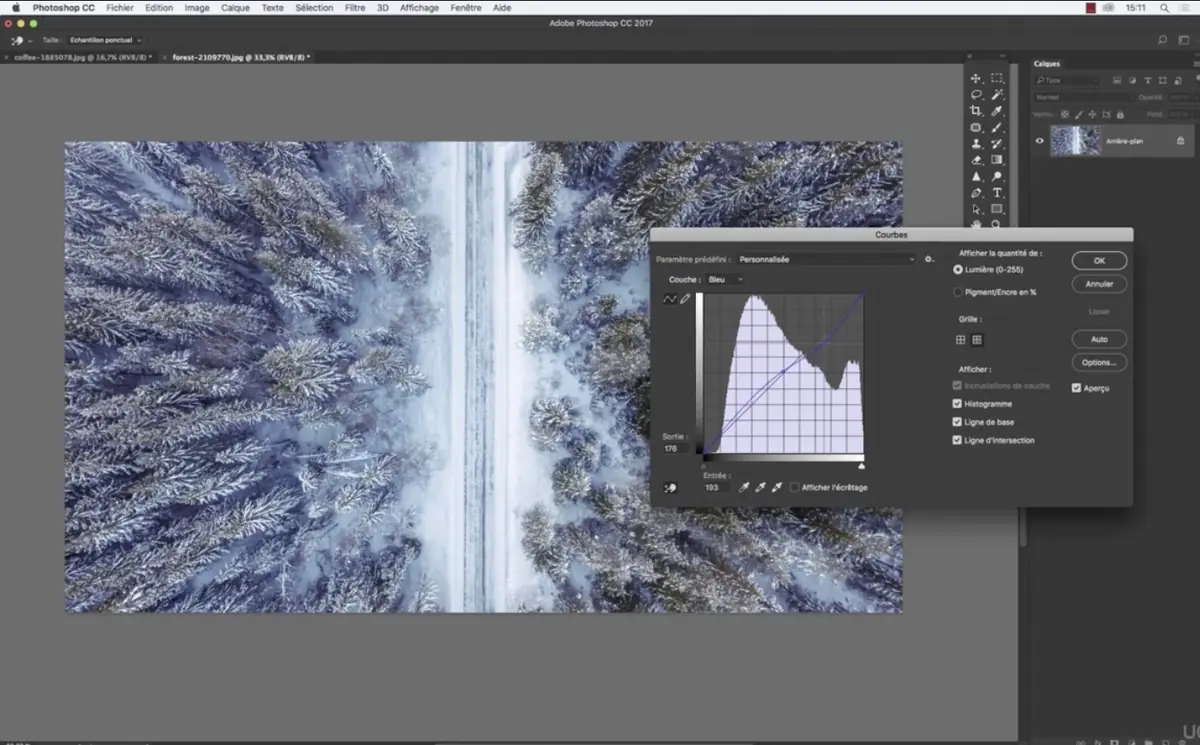
Task: Select the Clone Stamp tool
Action: pos(976,144)
